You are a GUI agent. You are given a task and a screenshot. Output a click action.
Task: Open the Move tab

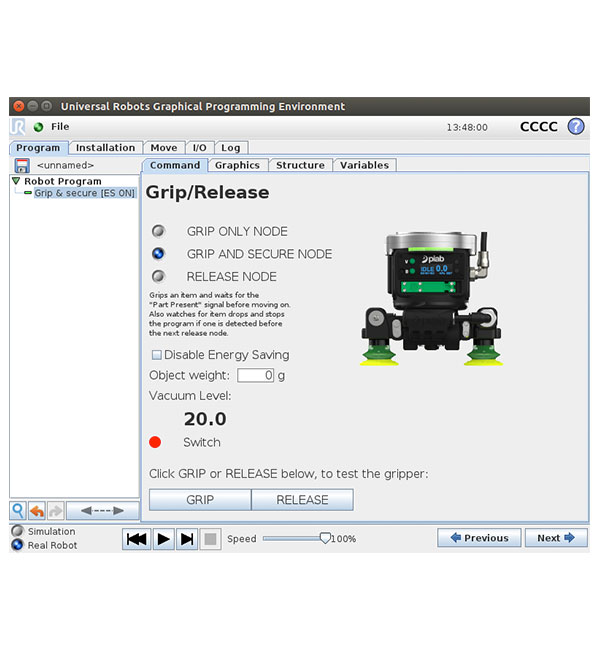pyautogui.click(x=164, y=148)
